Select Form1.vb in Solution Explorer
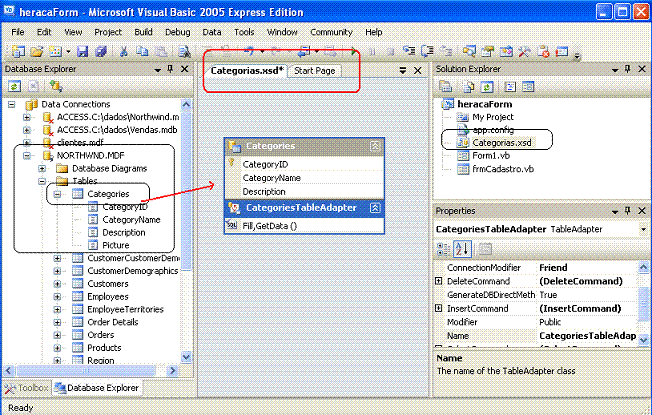The width and height of the screenshot is (652, 415). (x=491, y=156)
